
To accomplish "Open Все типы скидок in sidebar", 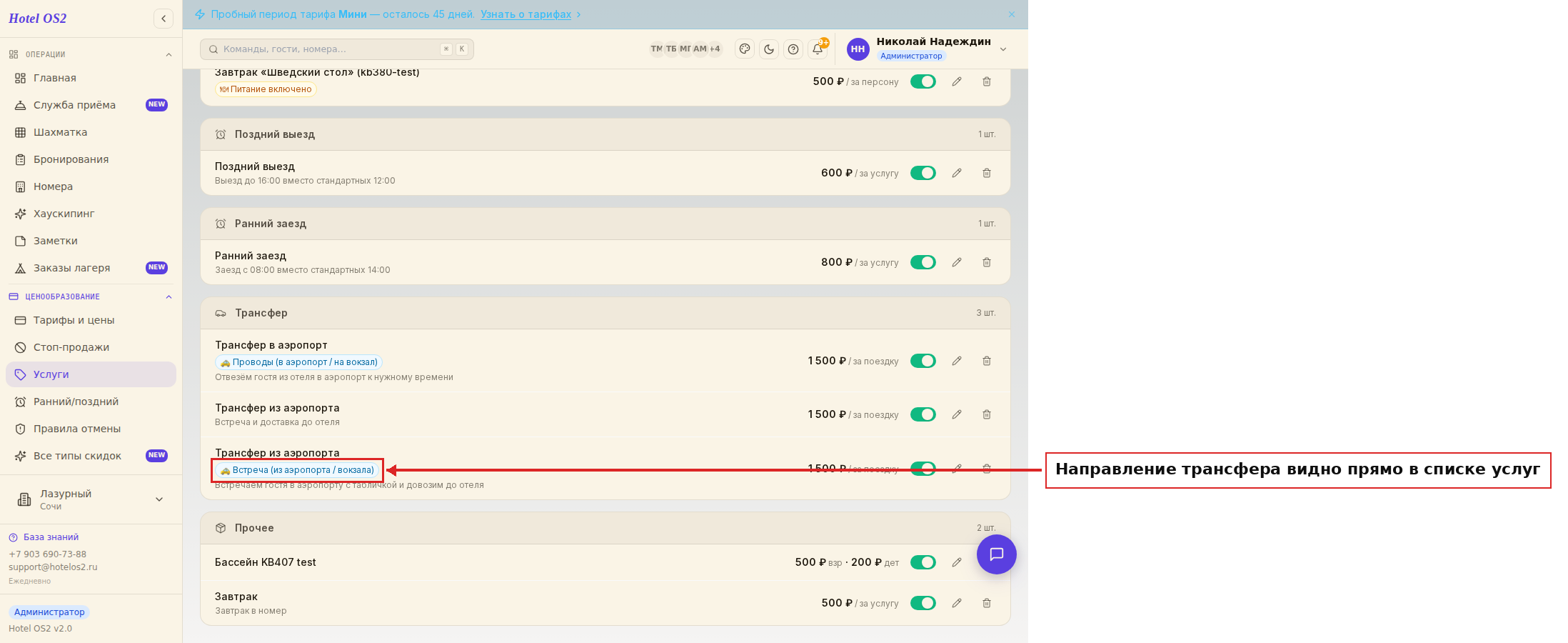I will click(91, 456).
